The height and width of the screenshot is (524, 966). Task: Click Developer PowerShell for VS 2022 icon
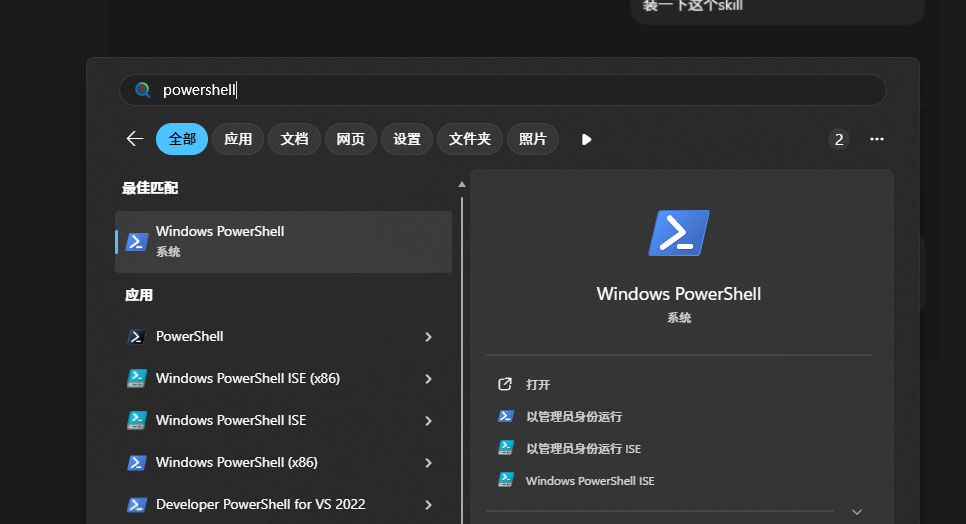coord(137,504)
